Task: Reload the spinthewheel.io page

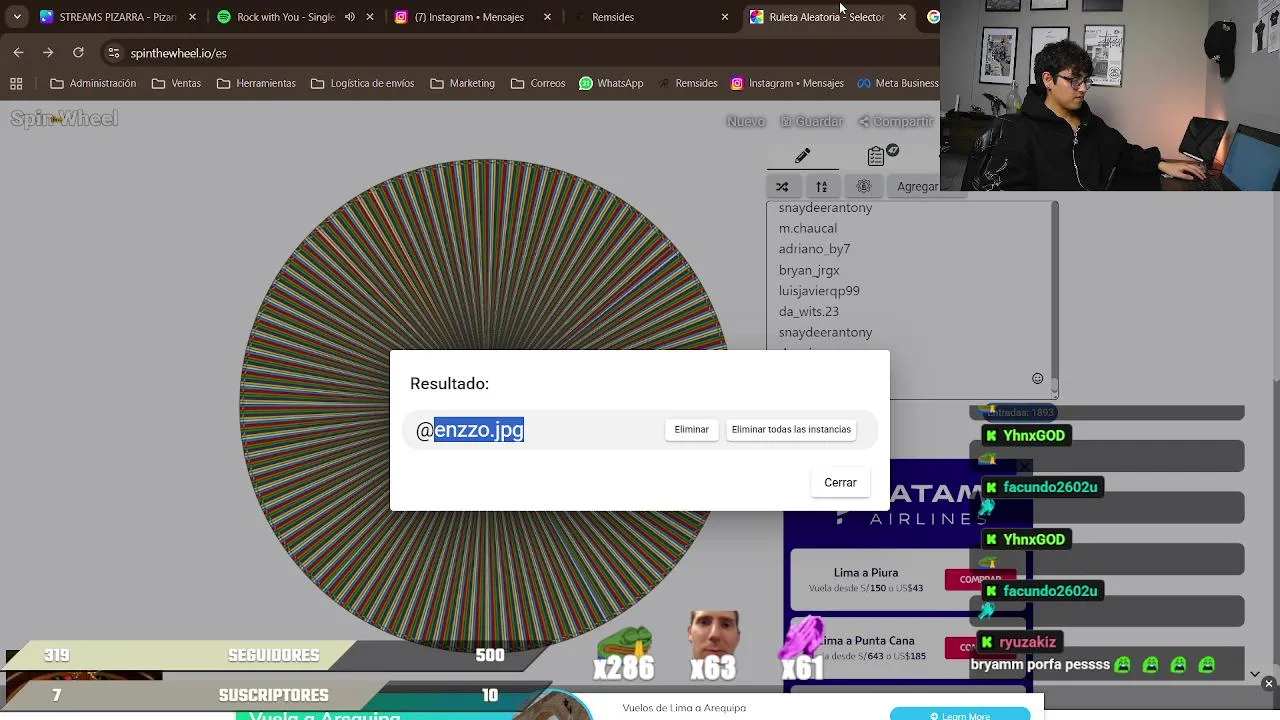Action: pyautogui.click(x=78, y=52)
